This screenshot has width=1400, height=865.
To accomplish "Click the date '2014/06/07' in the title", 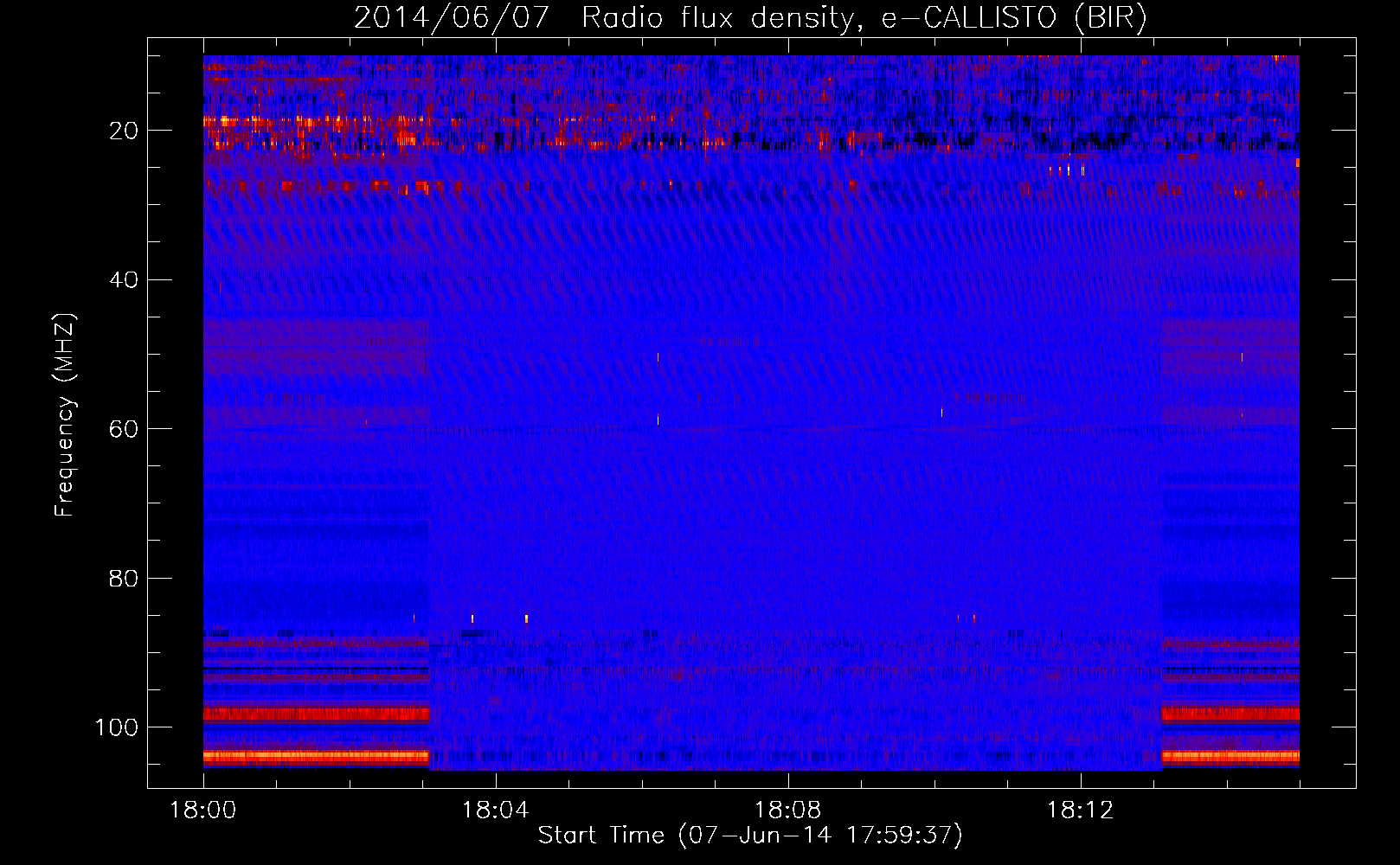I will click(x=452, y=18).
